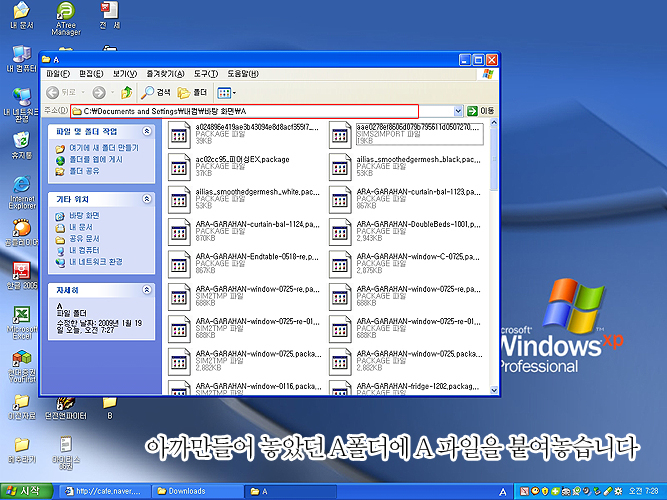The width and height of the screenshot is (667, 500).
Task: Select ARA-GARAHAN-Endtable-0518 package file
Action: [x=179, y=263]
